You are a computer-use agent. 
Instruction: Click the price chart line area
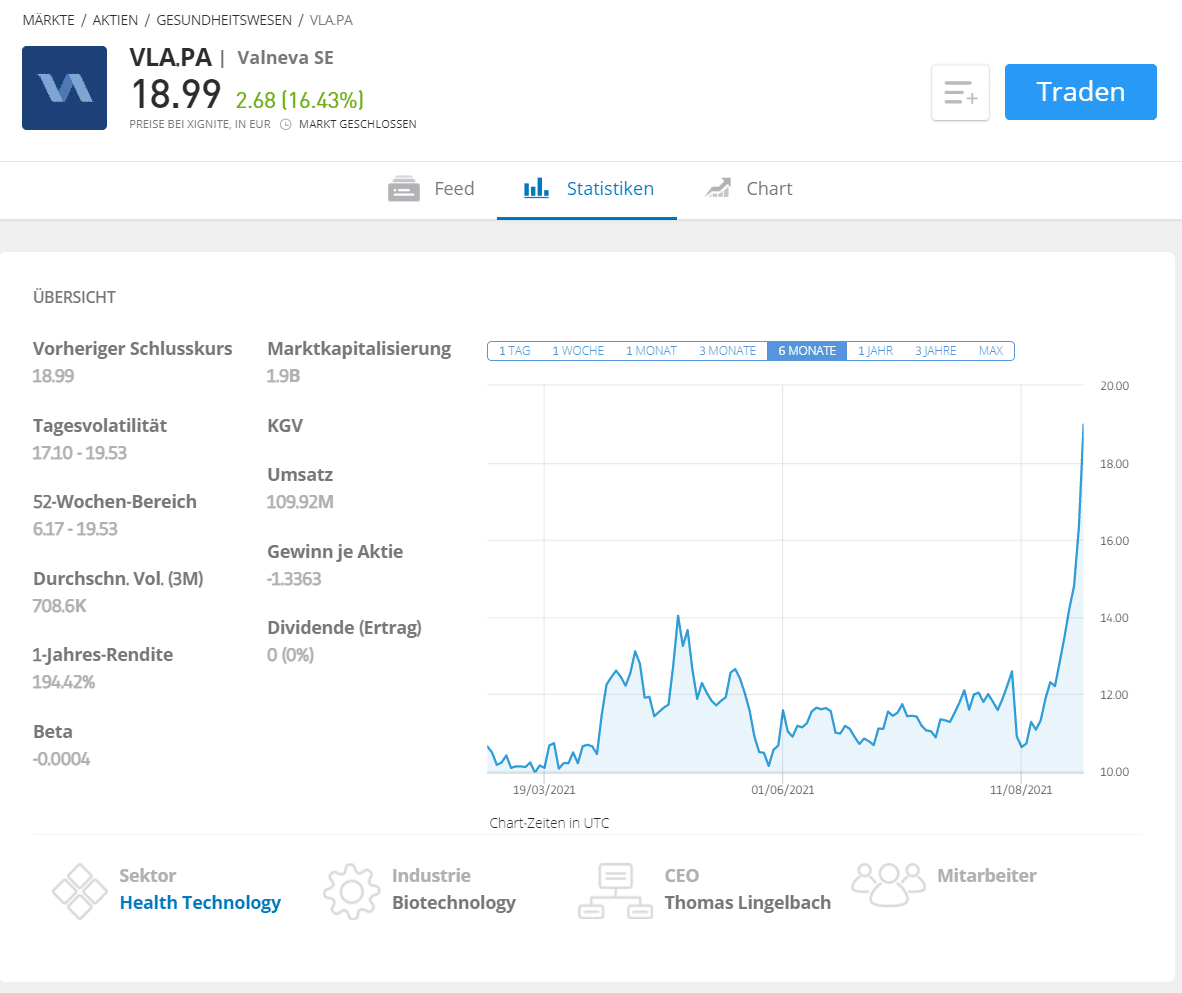pyautogui.click(x=785, y=581)
